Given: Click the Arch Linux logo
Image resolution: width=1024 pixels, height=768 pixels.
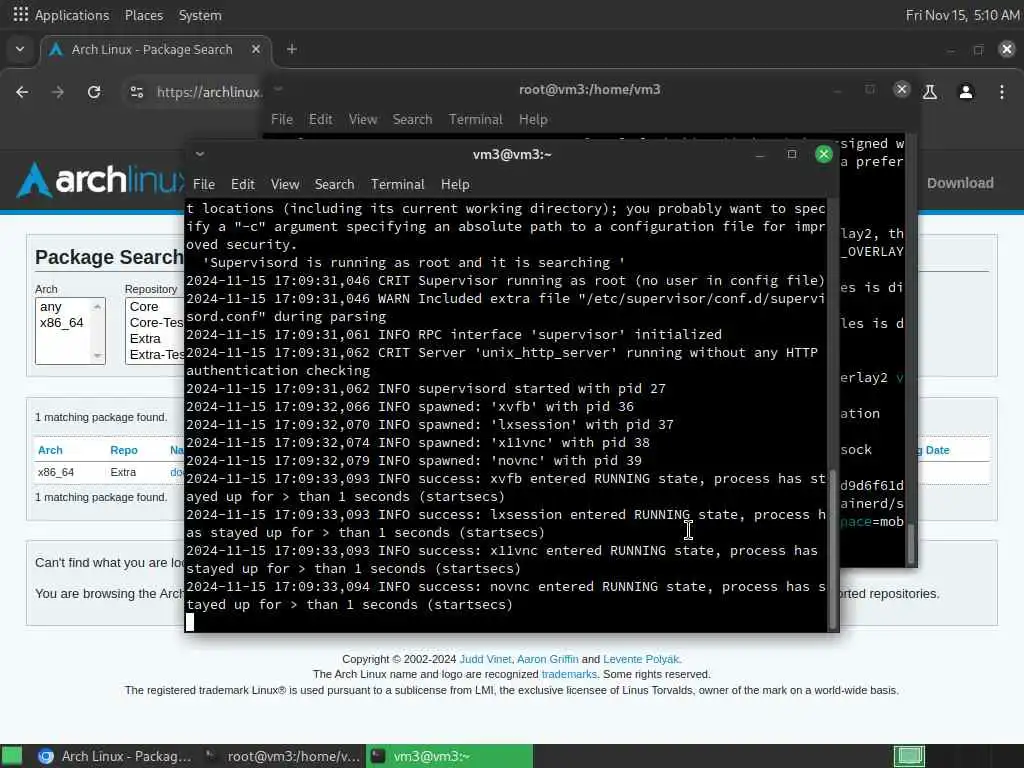Looking at the screenshot, I should (x=101, y=180).
